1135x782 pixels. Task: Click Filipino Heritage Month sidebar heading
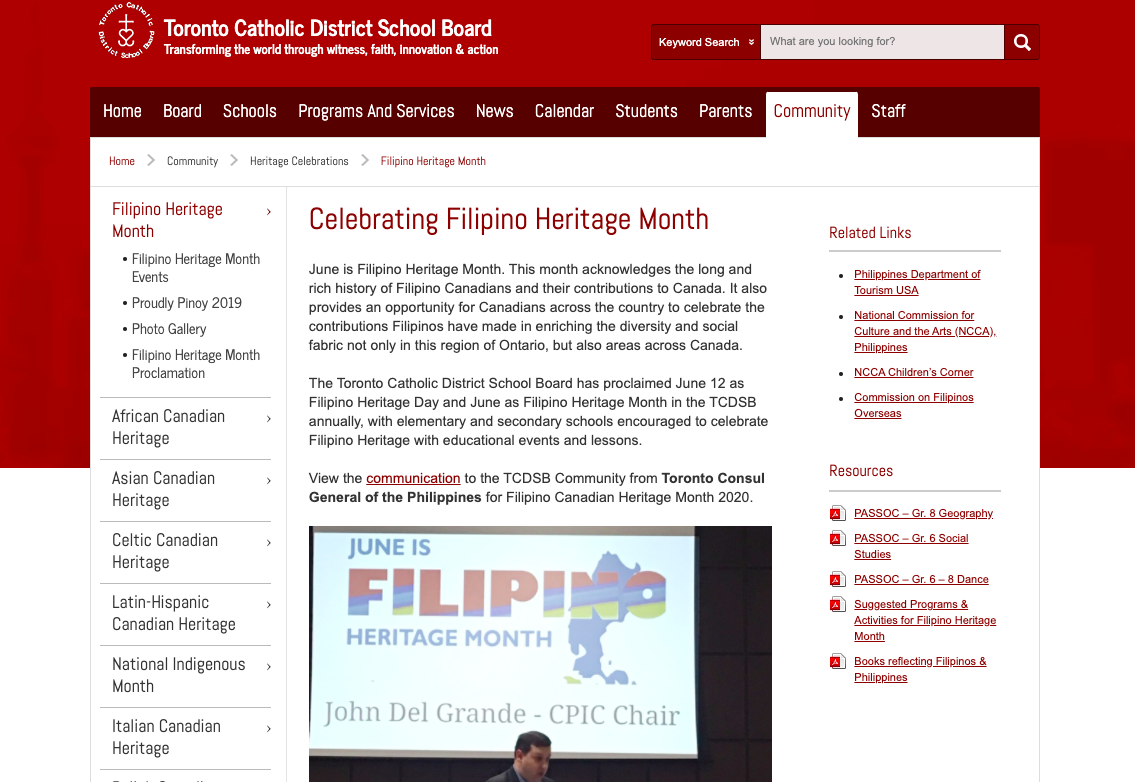[x=167, y=220]
